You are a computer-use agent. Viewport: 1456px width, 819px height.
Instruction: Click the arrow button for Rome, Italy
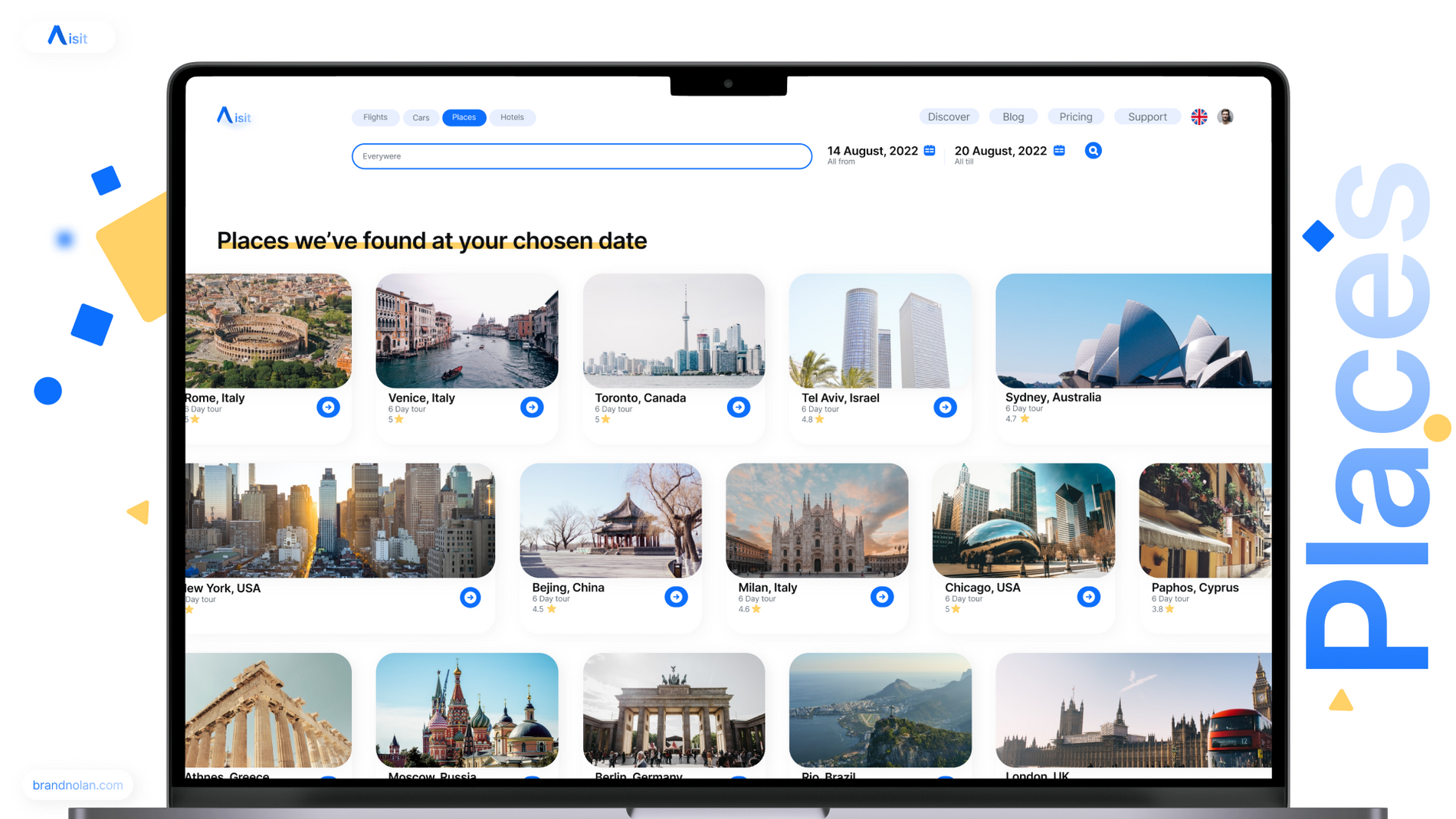pos(328,407)
